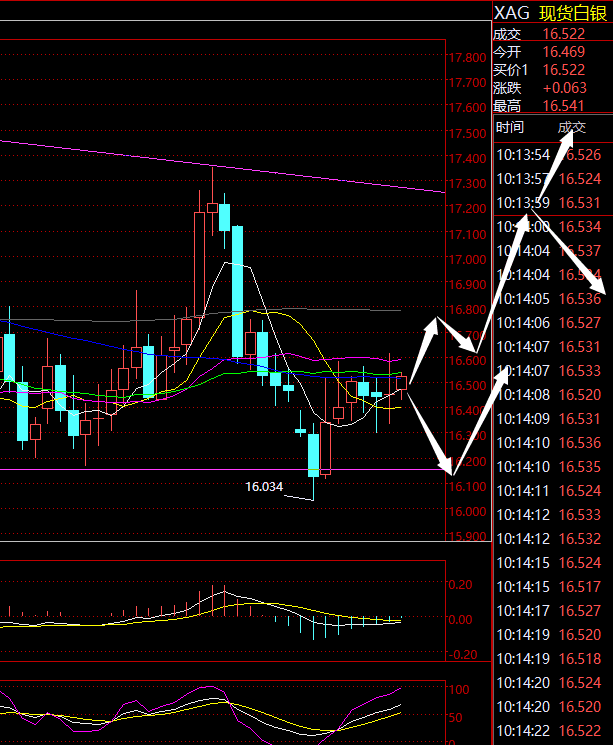Image resolution: width=613 pixels, height=745 pixels.
Task: Click the 50 level on oscillator axis
Action: 455,717
